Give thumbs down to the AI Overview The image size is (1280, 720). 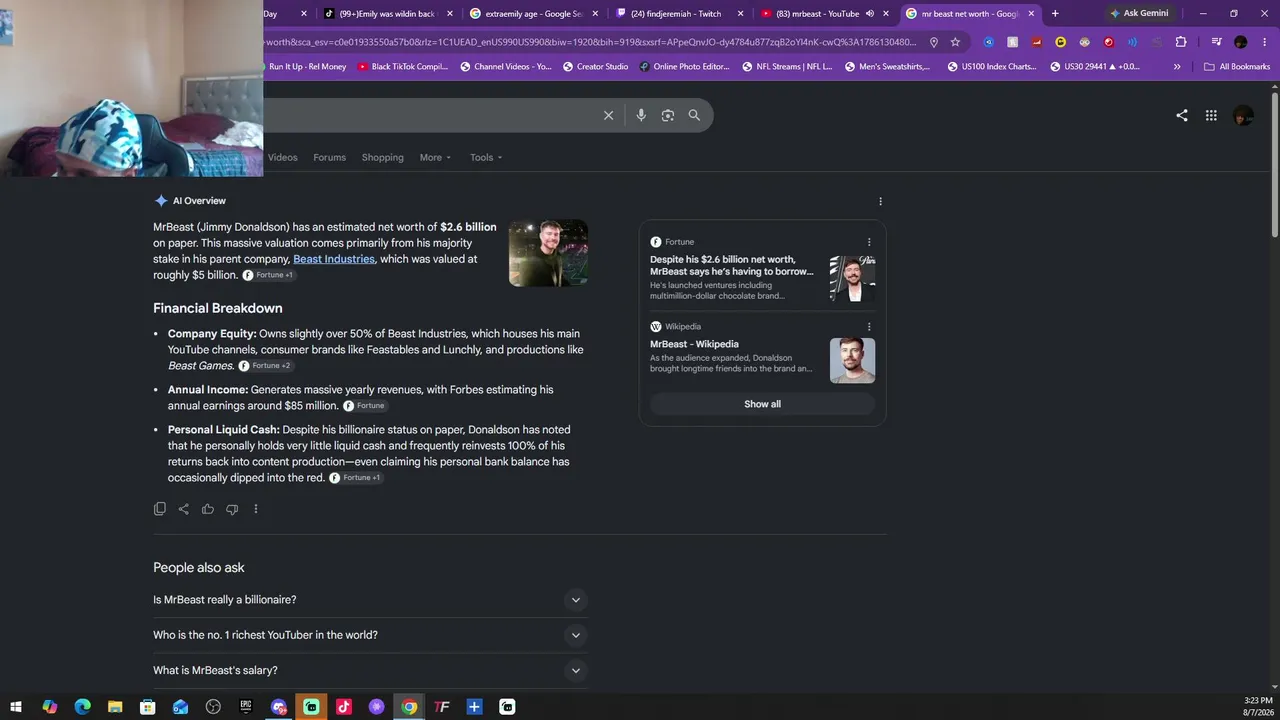232,509
